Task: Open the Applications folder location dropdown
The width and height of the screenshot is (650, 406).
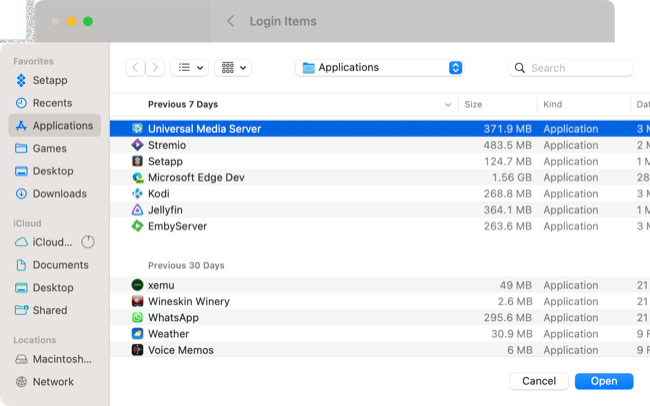Action: coord(380,68)
